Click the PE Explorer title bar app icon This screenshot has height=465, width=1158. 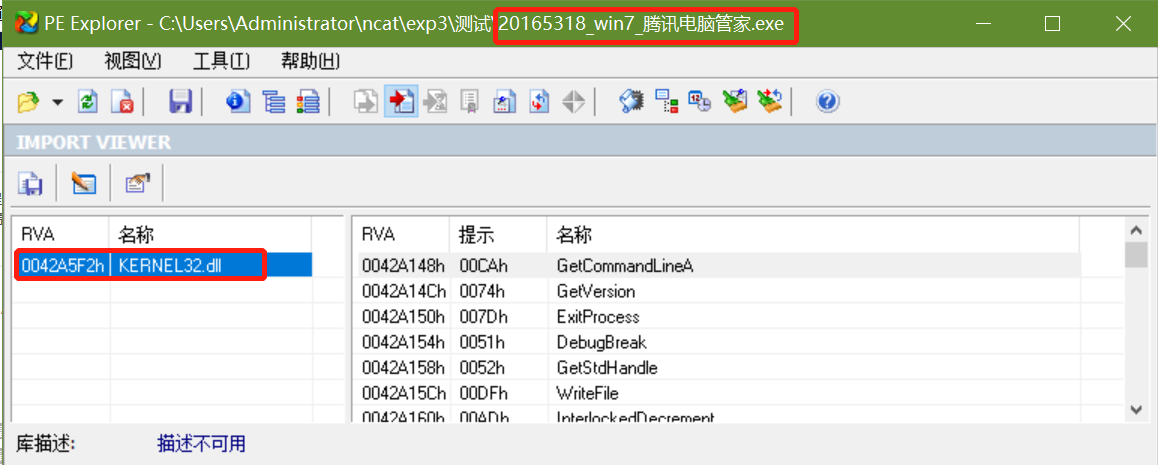click(x=27, y=24)
